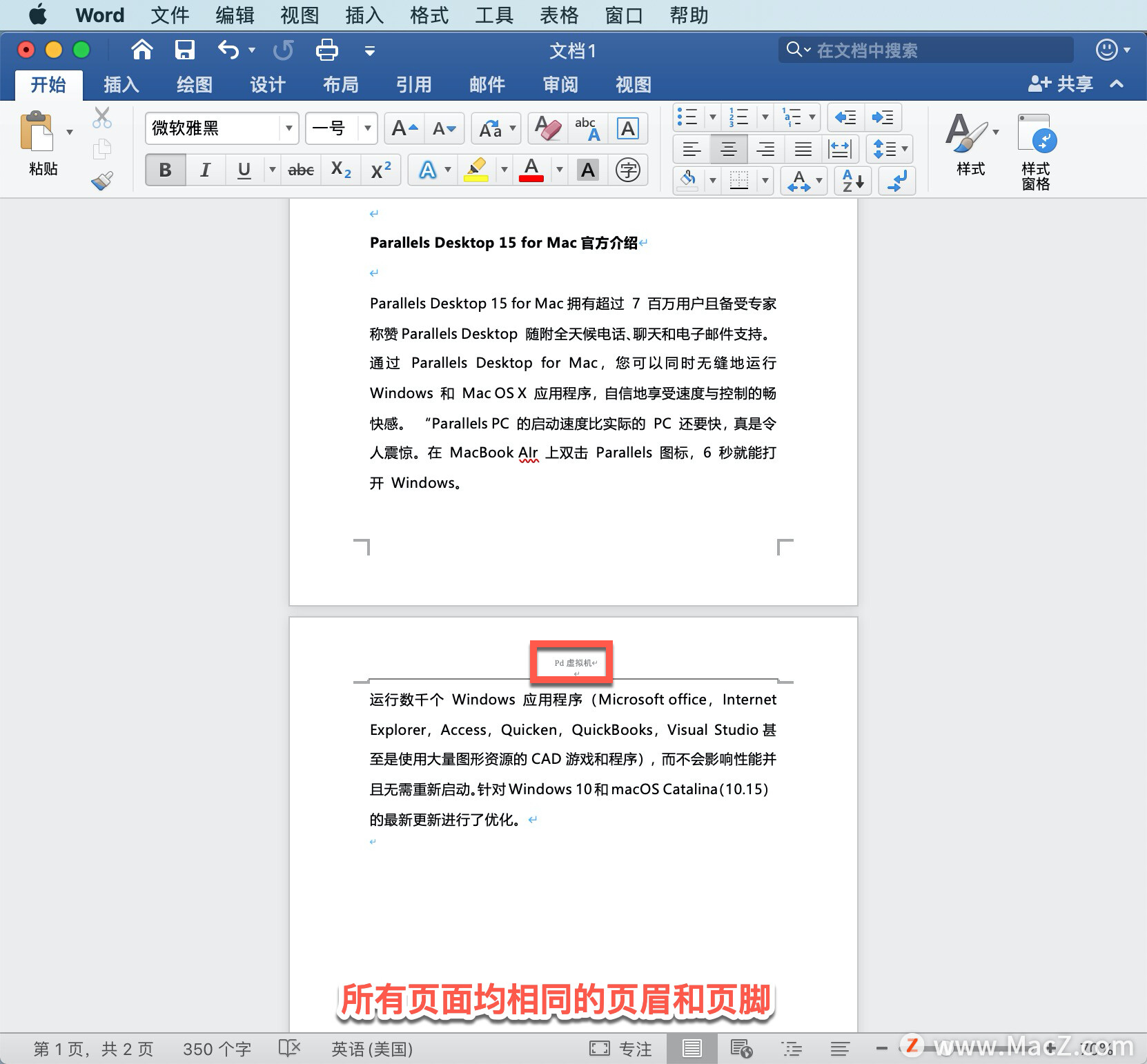Open enclosed character 字 icon
Viewport: 1147px width, 1064px height.
628,170
